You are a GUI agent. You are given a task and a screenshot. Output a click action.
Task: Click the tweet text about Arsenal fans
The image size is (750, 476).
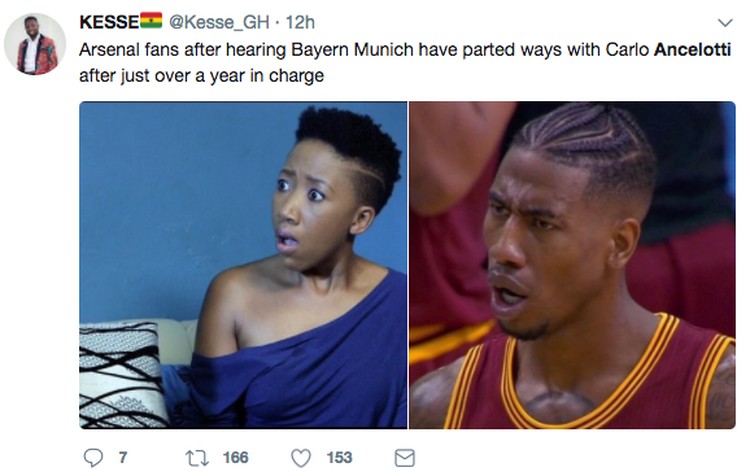tap(405, 62)
